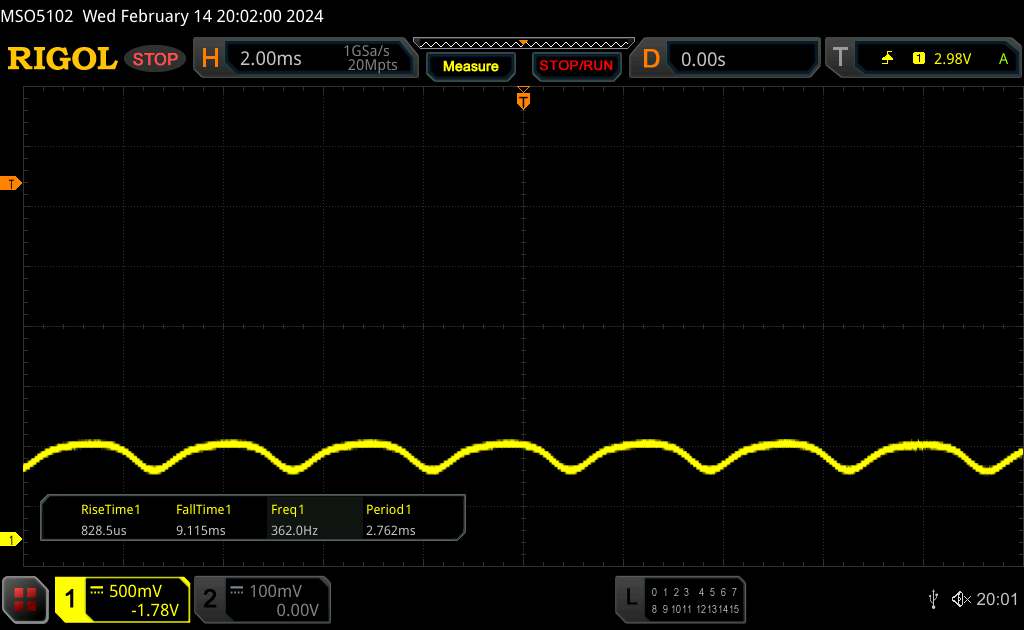Click the USB connection status icon
This screenshot has height=630, width=1024.
(933, 599)
